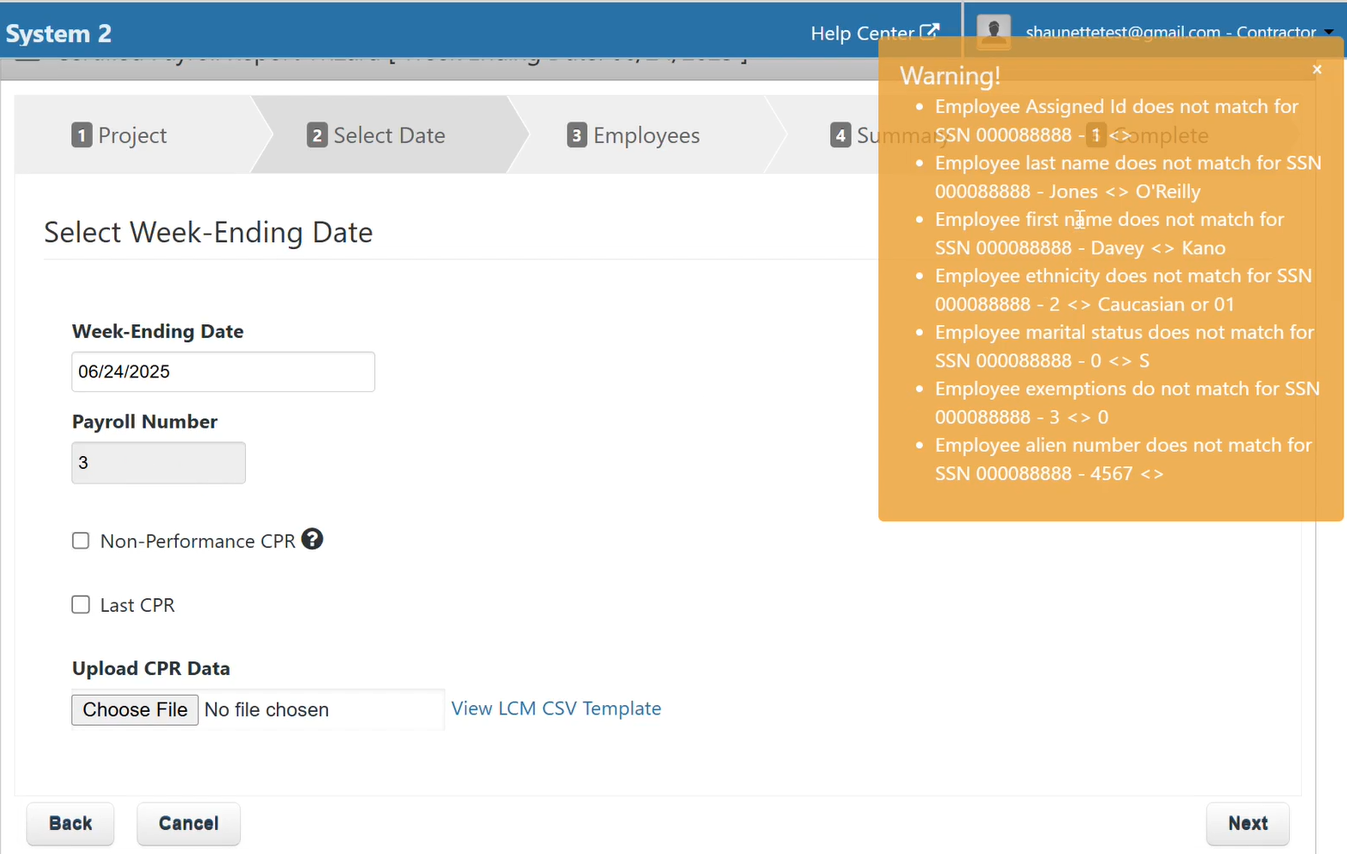Open the Help Center external link
Image resolution: width=1347 pixels, height=854 pixels.
872,32
